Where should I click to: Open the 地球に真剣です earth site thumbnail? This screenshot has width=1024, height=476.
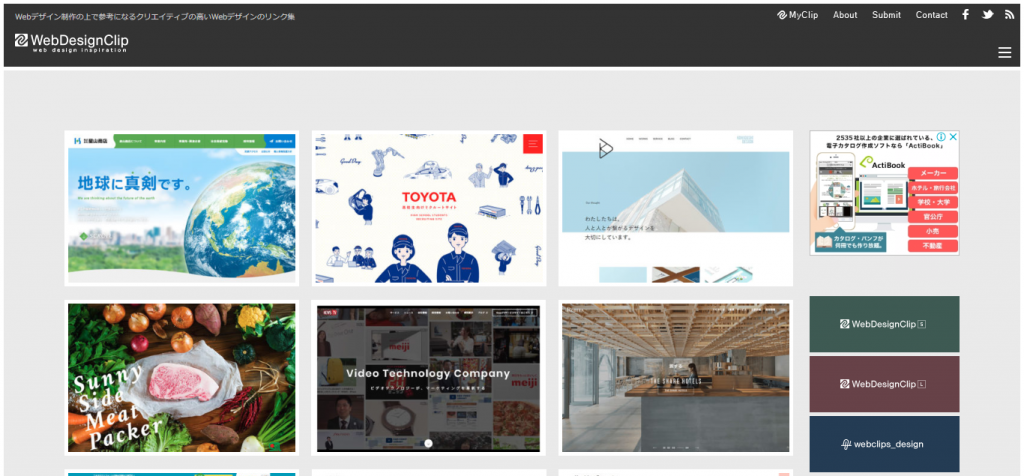click(x=182, y=208)
